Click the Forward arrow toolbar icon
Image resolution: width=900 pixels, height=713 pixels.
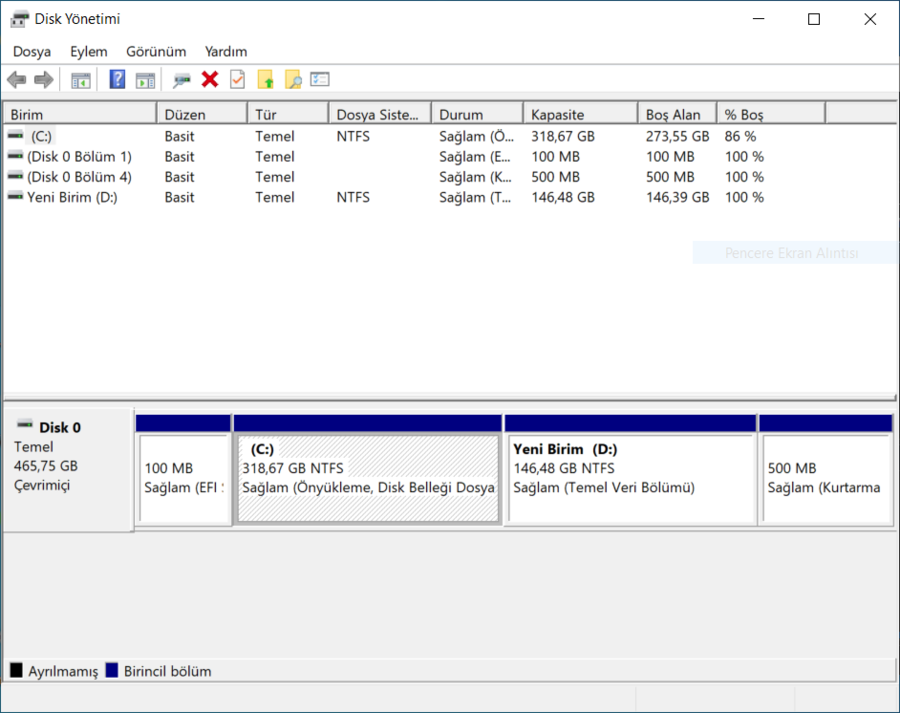coord(43,80)
